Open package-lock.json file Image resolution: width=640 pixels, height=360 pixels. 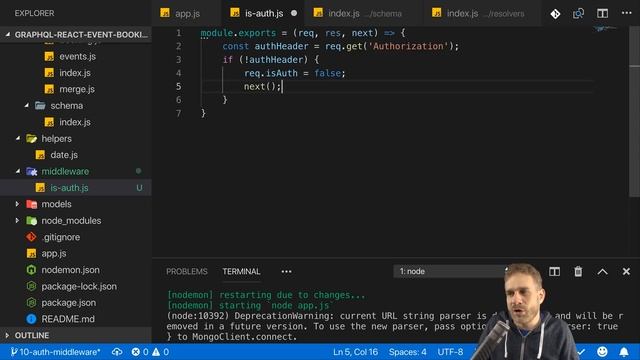pos(79,286)
